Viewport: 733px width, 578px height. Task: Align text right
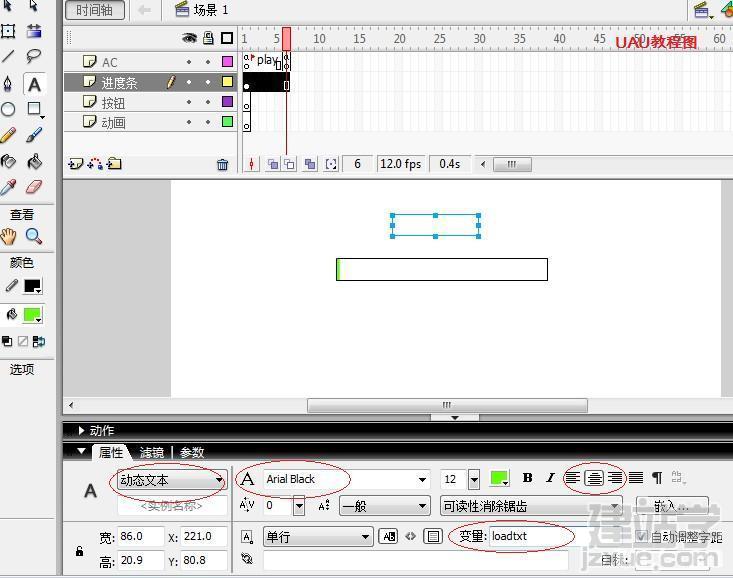(615, 478)
